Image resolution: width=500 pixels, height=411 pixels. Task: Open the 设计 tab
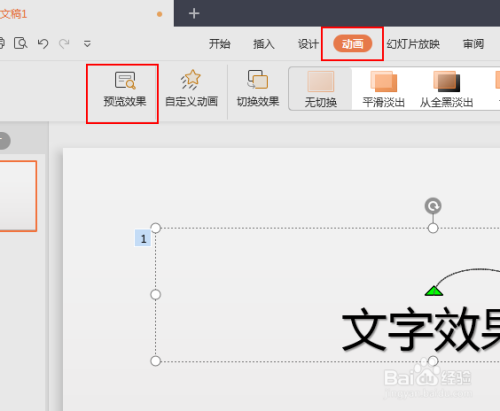point(308,44)
